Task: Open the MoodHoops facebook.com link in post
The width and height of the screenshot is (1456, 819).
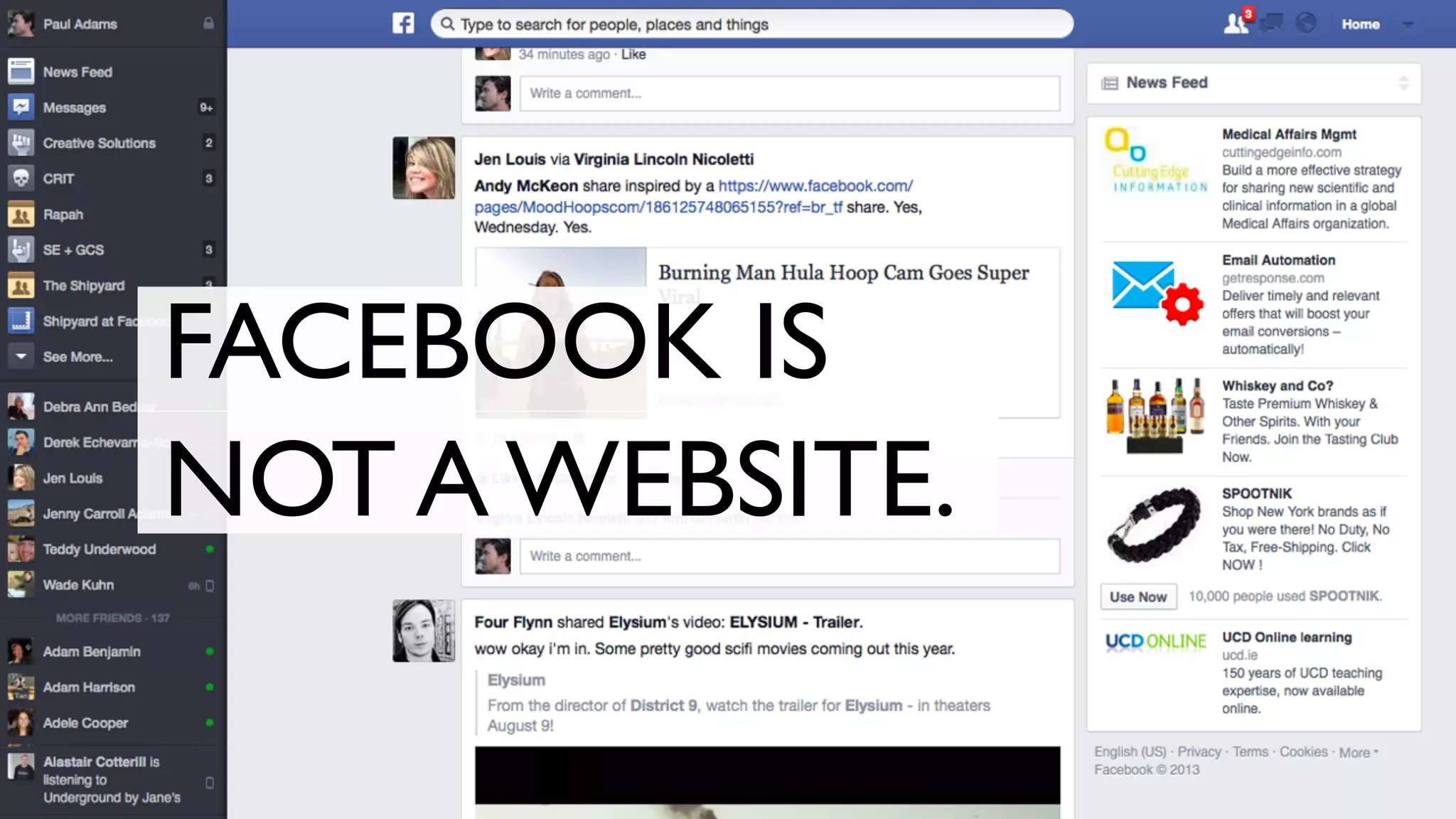Action: 694,196
